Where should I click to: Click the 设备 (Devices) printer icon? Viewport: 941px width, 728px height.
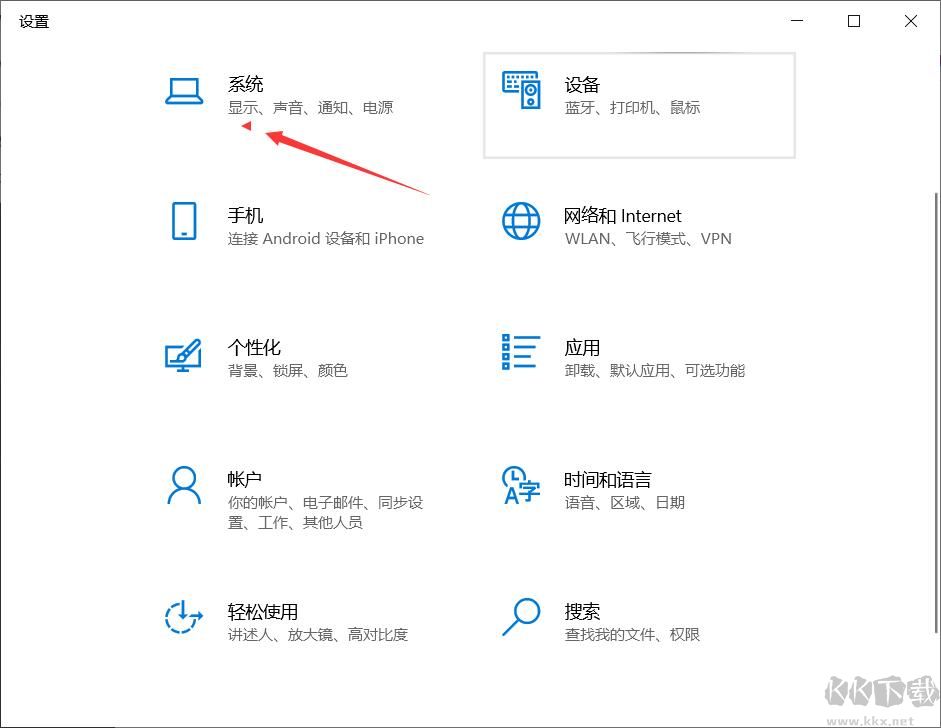(x=521, y=92)
